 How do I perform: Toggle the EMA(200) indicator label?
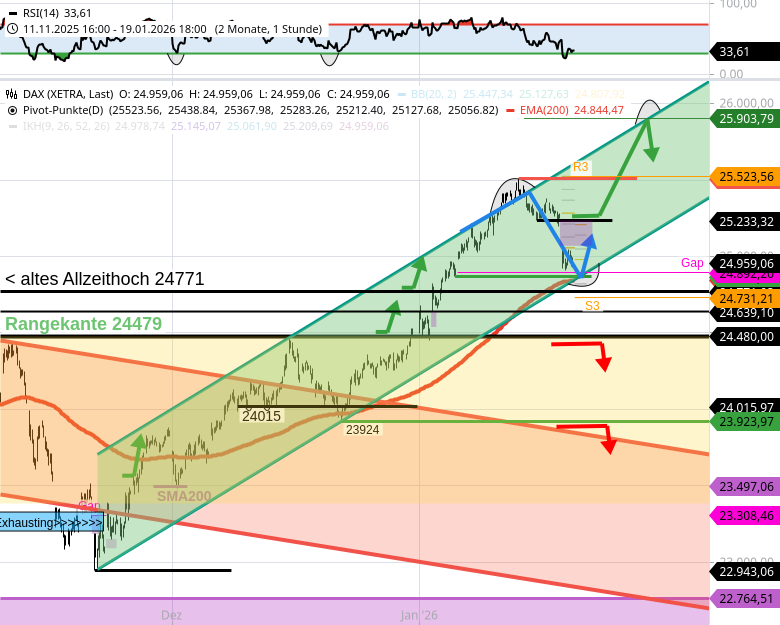point(543,110)
